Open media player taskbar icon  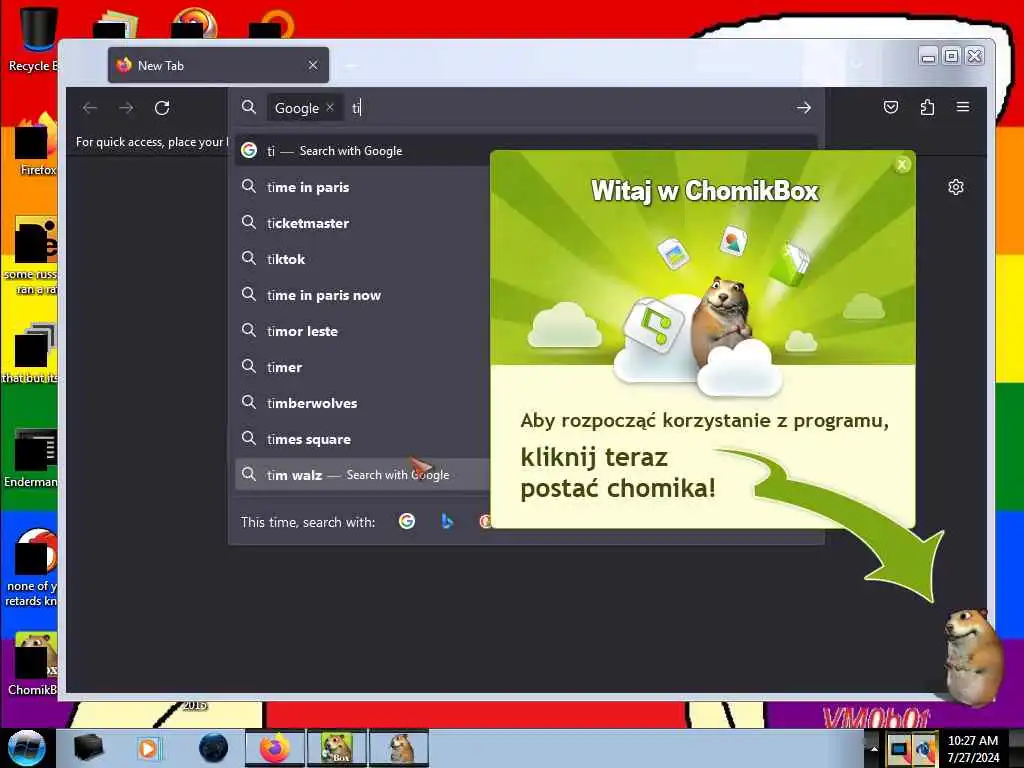(x=148, y=748)
